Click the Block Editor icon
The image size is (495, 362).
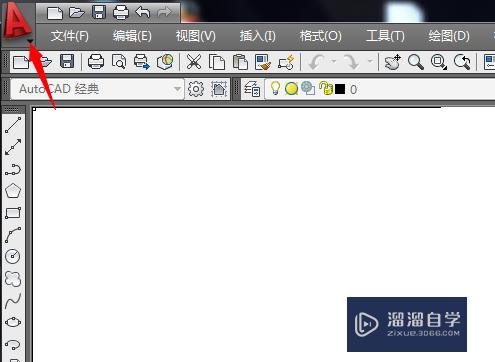[x=286, y=62]
